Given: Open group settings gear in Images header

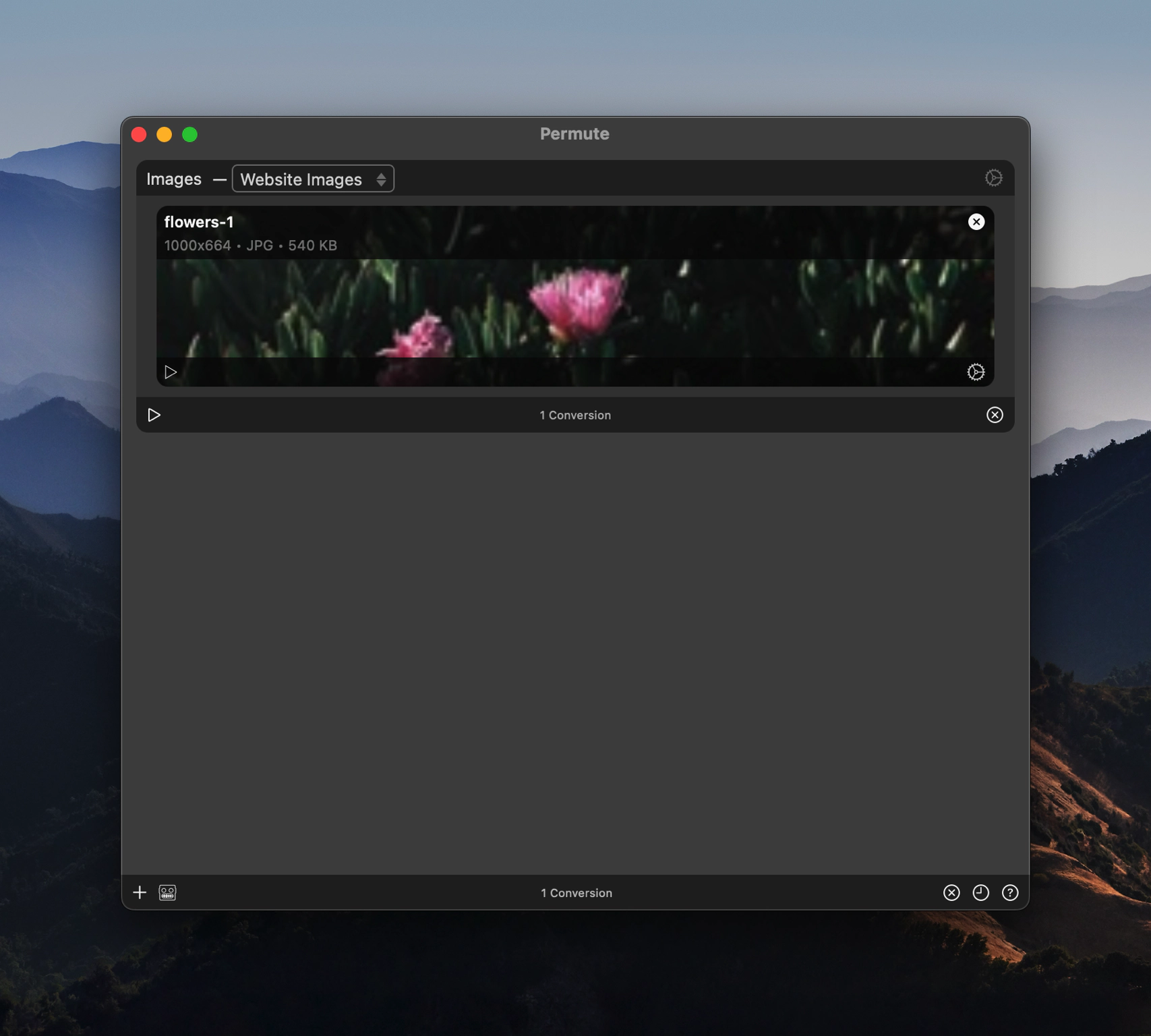Looking at the screenshot, I should (x=993, y=178).
